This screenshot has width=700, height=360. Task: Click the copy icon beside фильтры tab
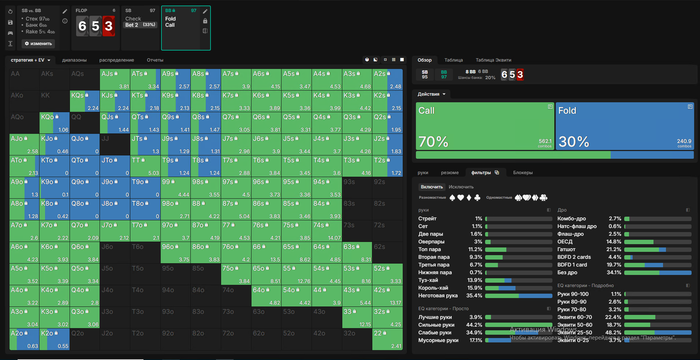pyautogui.click(x=497, y=172)
